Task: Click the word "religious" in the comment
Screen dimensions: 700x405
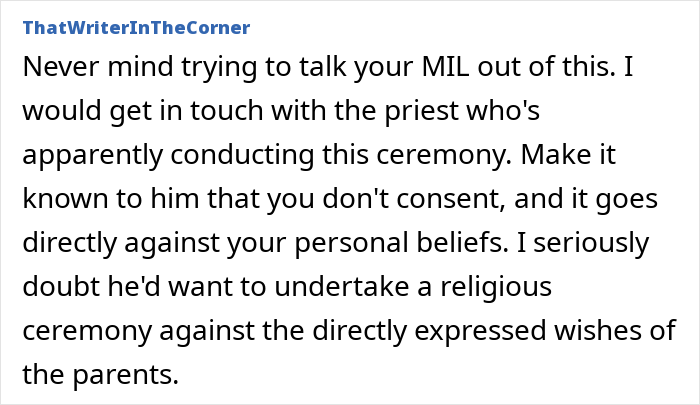Action: point(496,288)
